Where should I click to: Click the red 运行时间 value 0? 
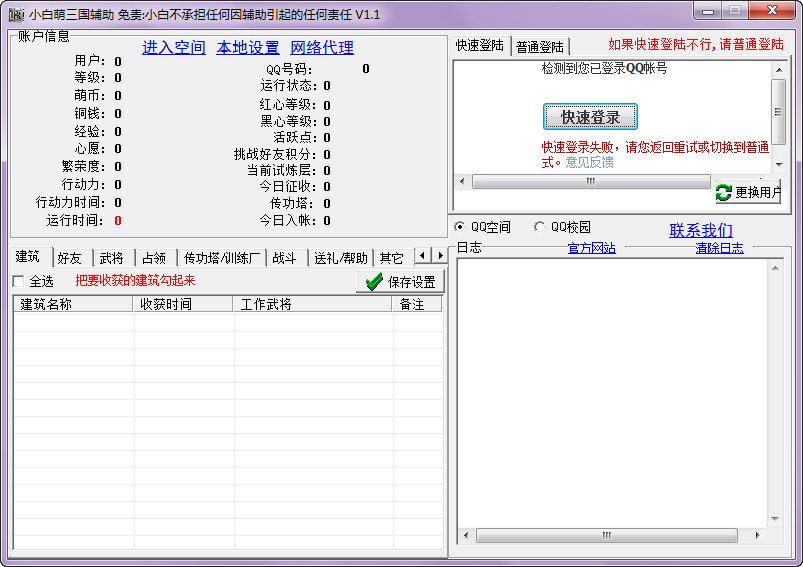(x=118, y=221)
